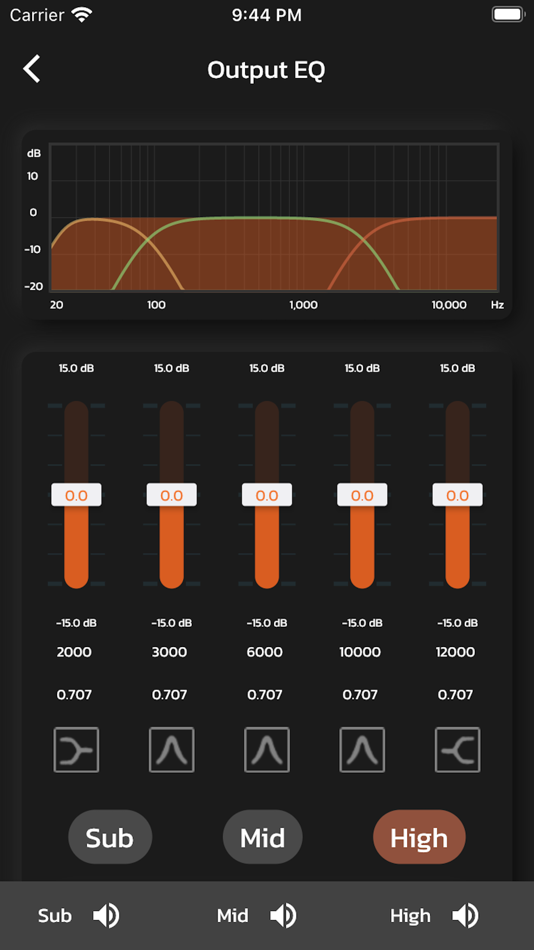Mute the Mid channel speaker
Screen dimensions: 534x950
point(283,915)
